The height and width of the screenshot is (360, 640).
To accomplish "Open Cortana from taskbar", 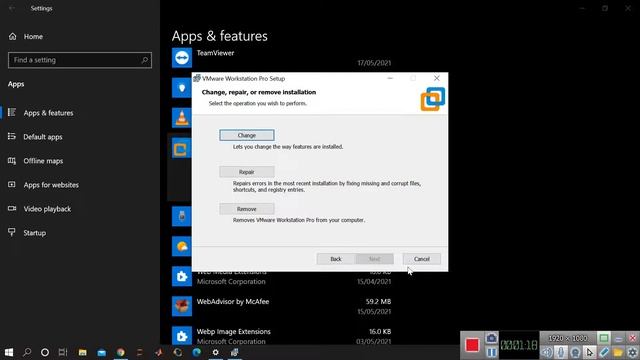I will (45, 352).
